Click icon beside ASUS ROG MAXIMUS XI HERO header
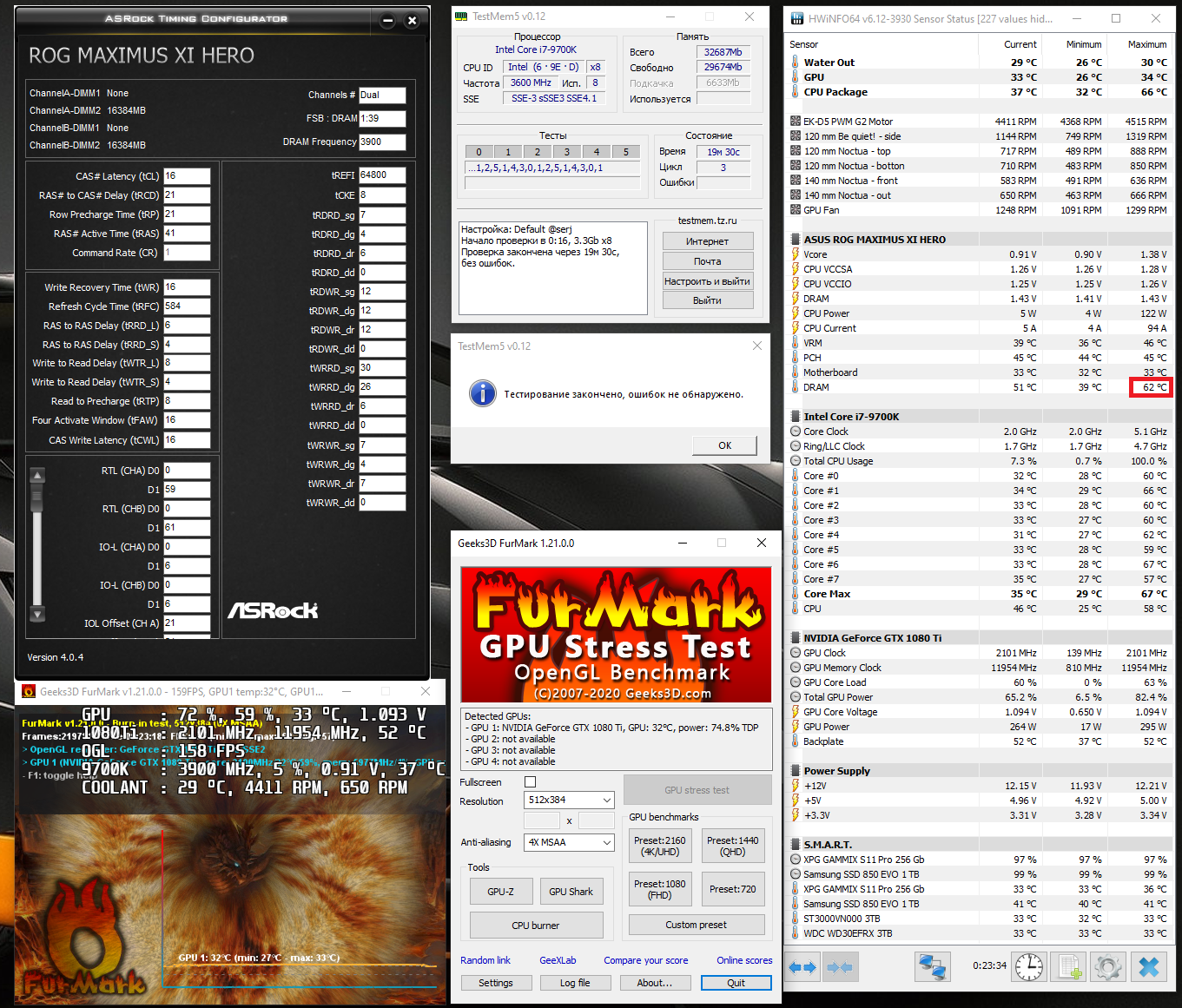 coord(796,240)
